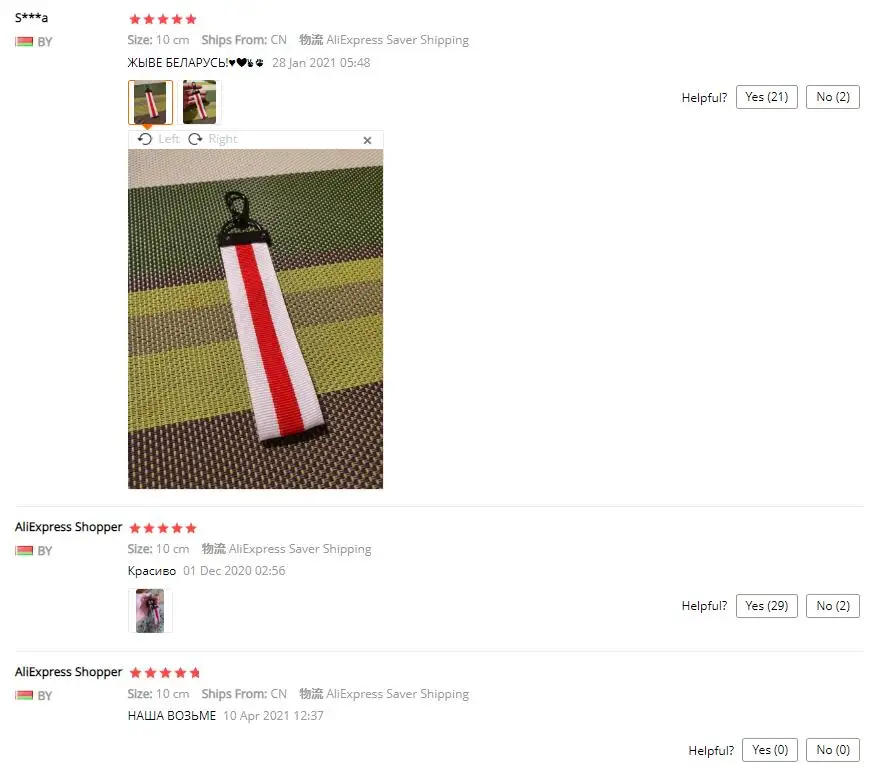Image resolution: width=878 pixels, height=773 pixels.
Task: Click flag icon on last review
Action: [24, 695]
